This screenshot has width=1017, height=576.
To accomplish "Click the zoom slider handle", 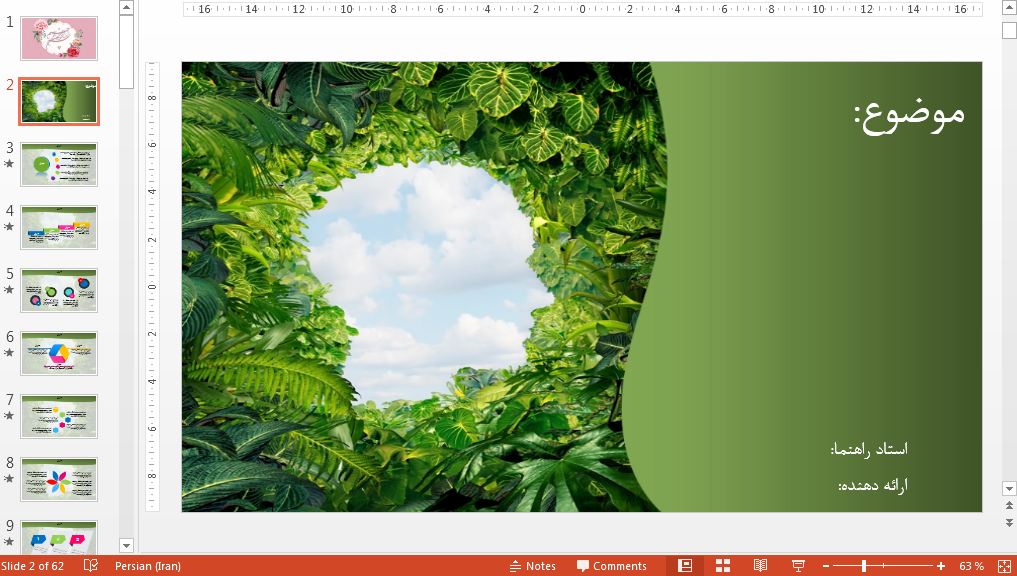I will pos(864,566).
